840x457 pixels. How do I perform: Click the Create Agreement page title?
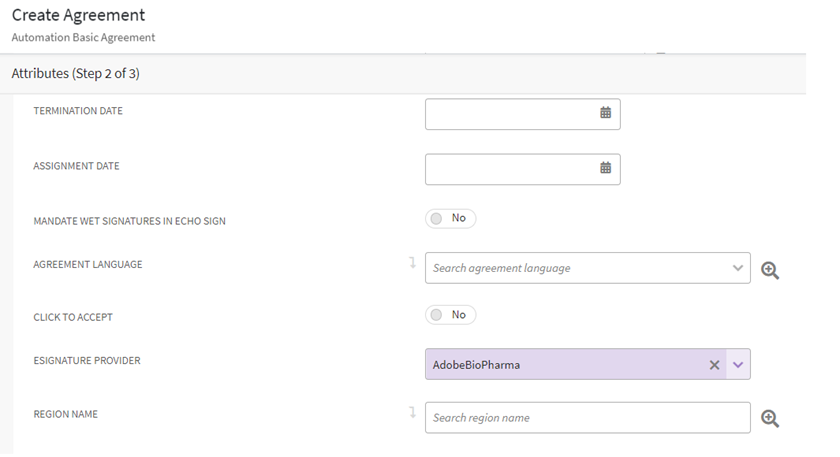tap(78, 16)
